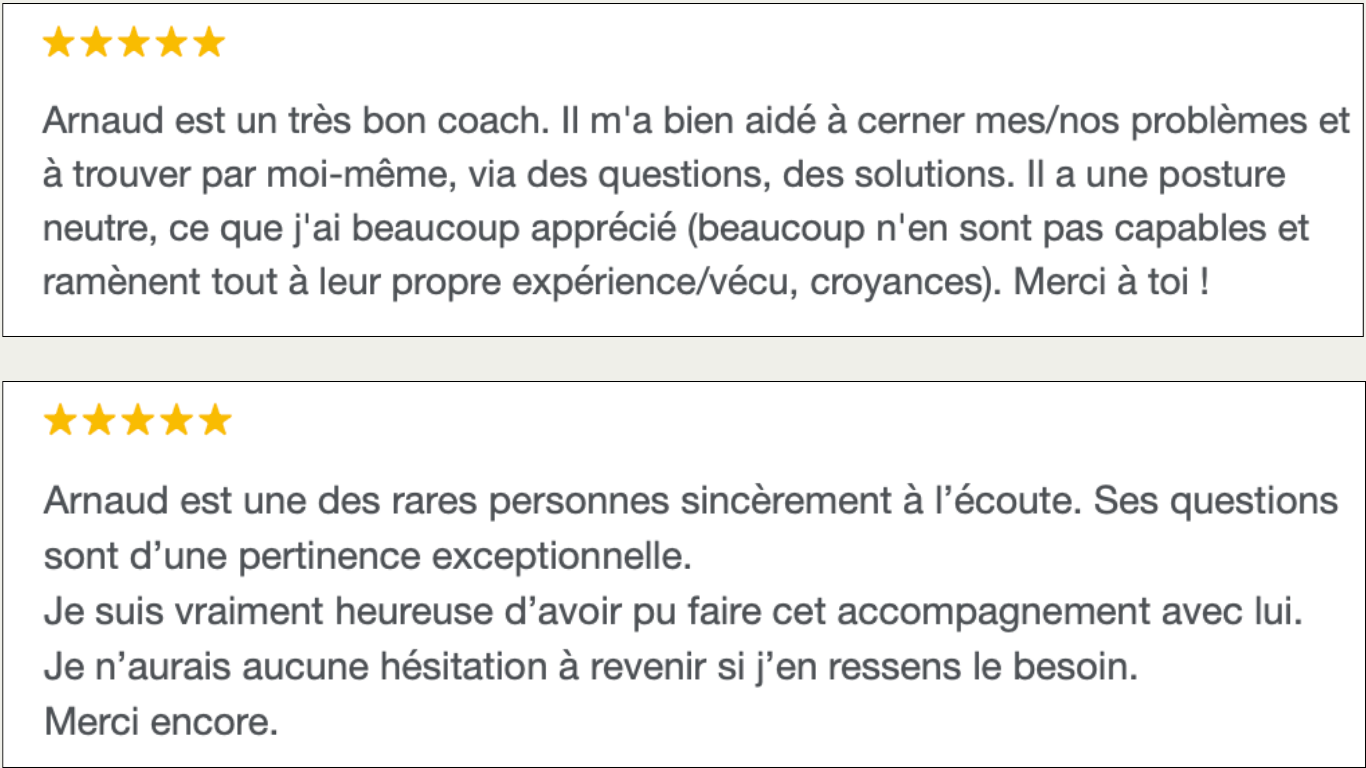Image resolution: width=1366 pixels, height=768 pixels.
Task: Click the second star of the bottom review
Action: click(x=99, y=421)
